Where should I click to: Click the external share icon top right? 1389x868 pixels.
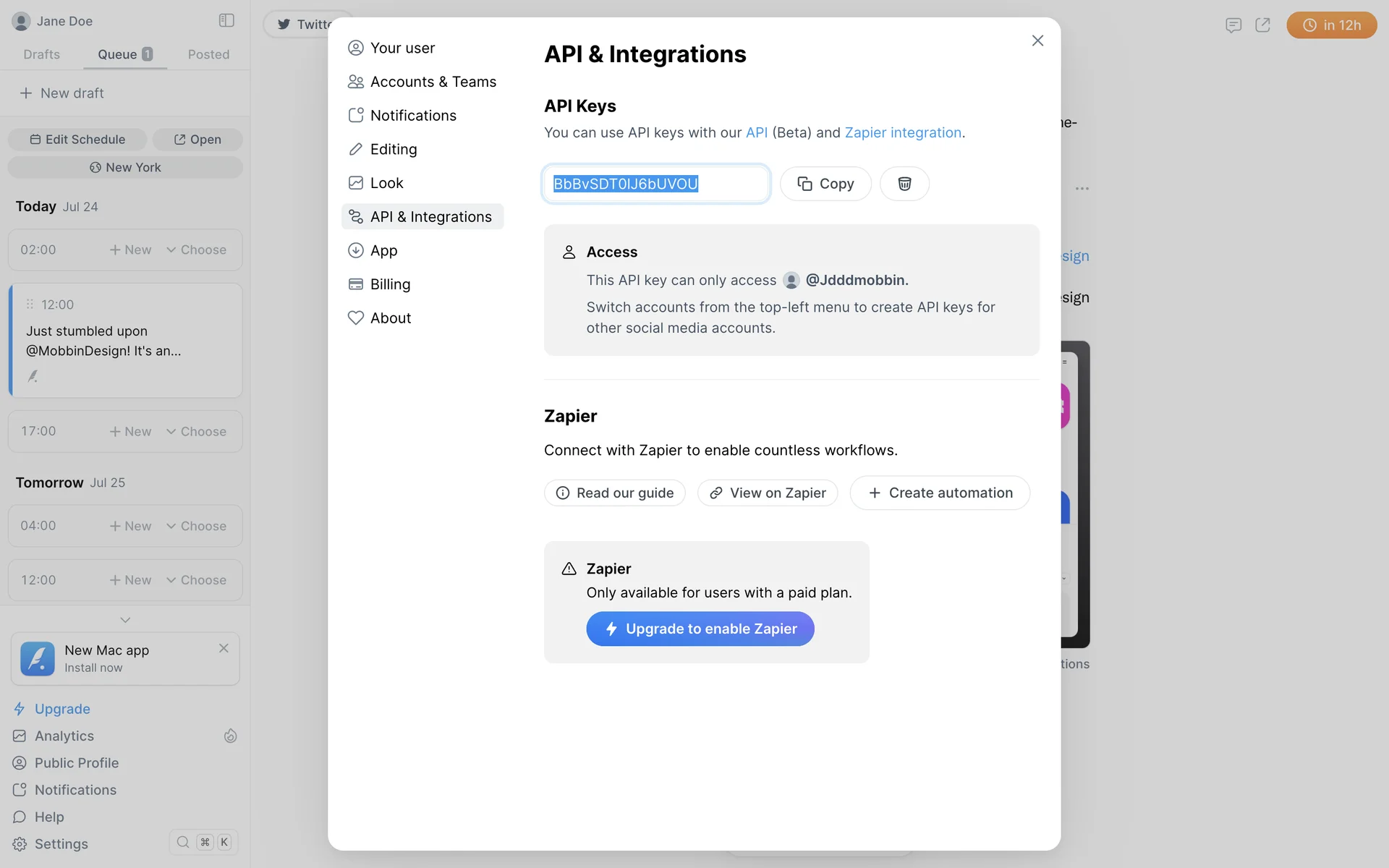[1262, 25]
